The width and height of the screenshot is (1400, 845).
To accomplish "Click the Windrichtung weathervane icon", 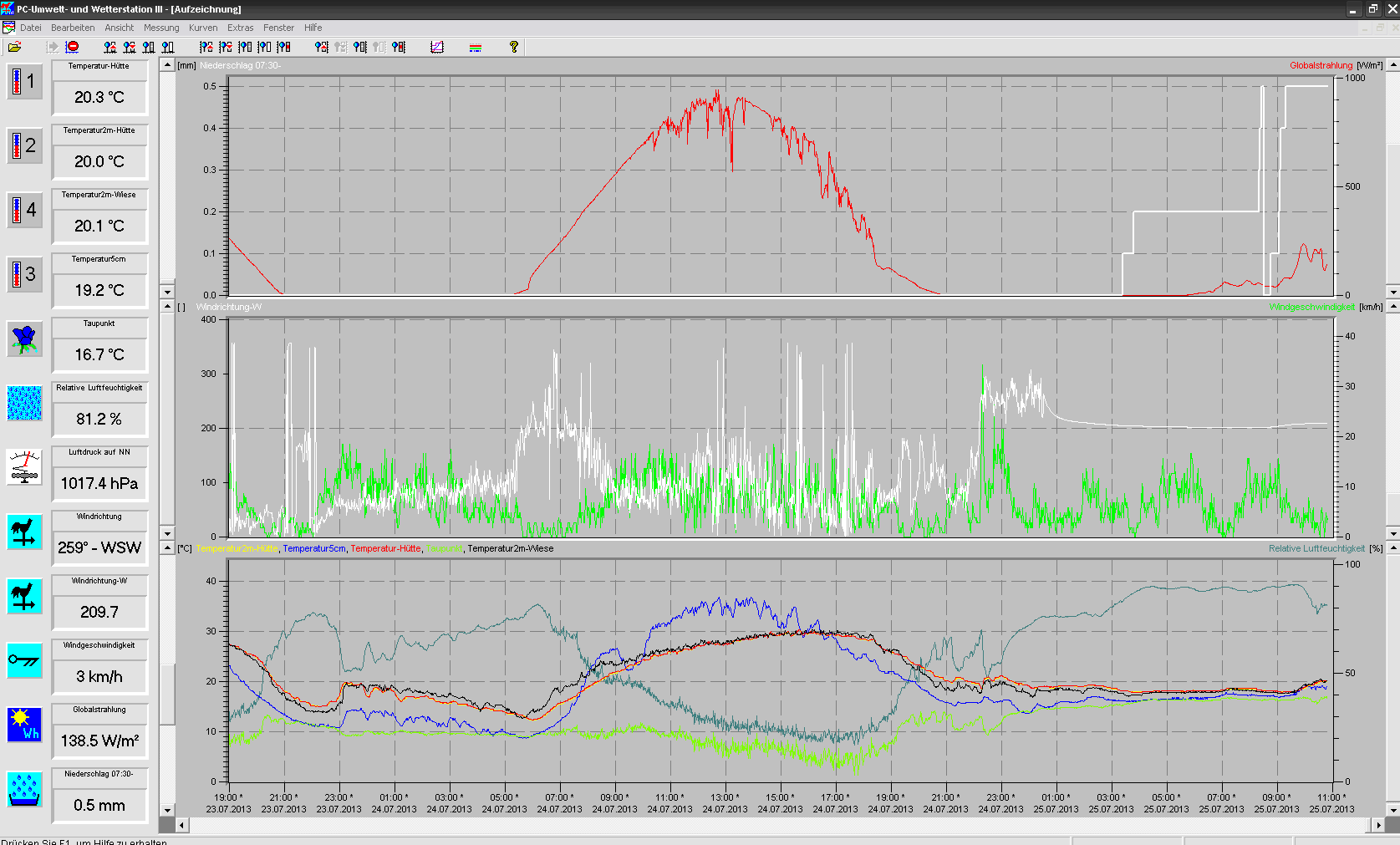I will pos(25,532).
